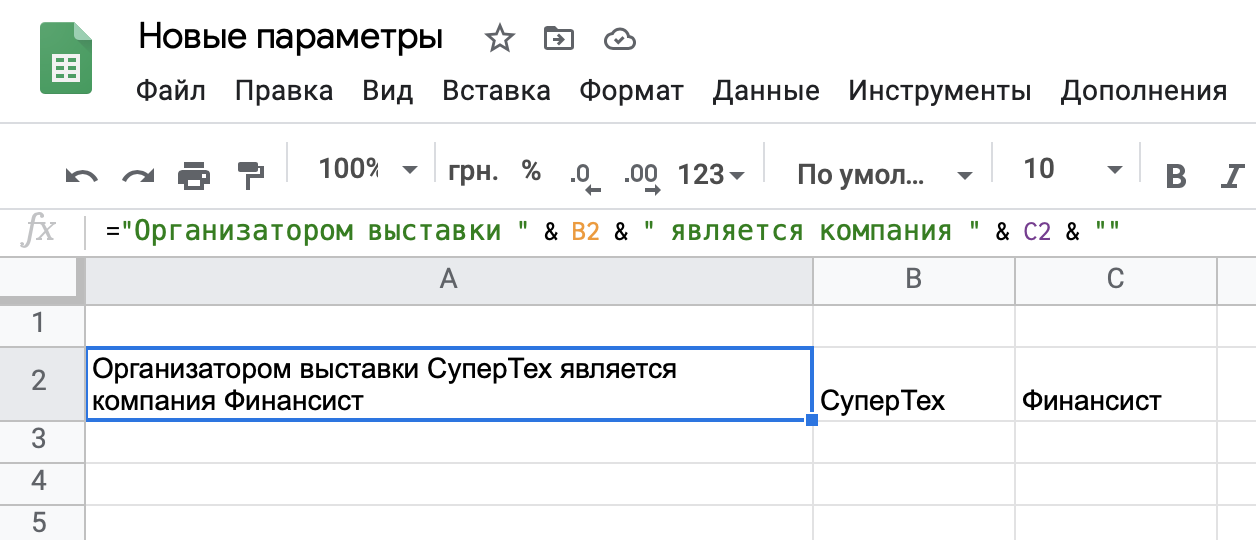The height and width of the screenshot is (540, 1256).
Task: Select row 3 header
Action: click(42, 441)
